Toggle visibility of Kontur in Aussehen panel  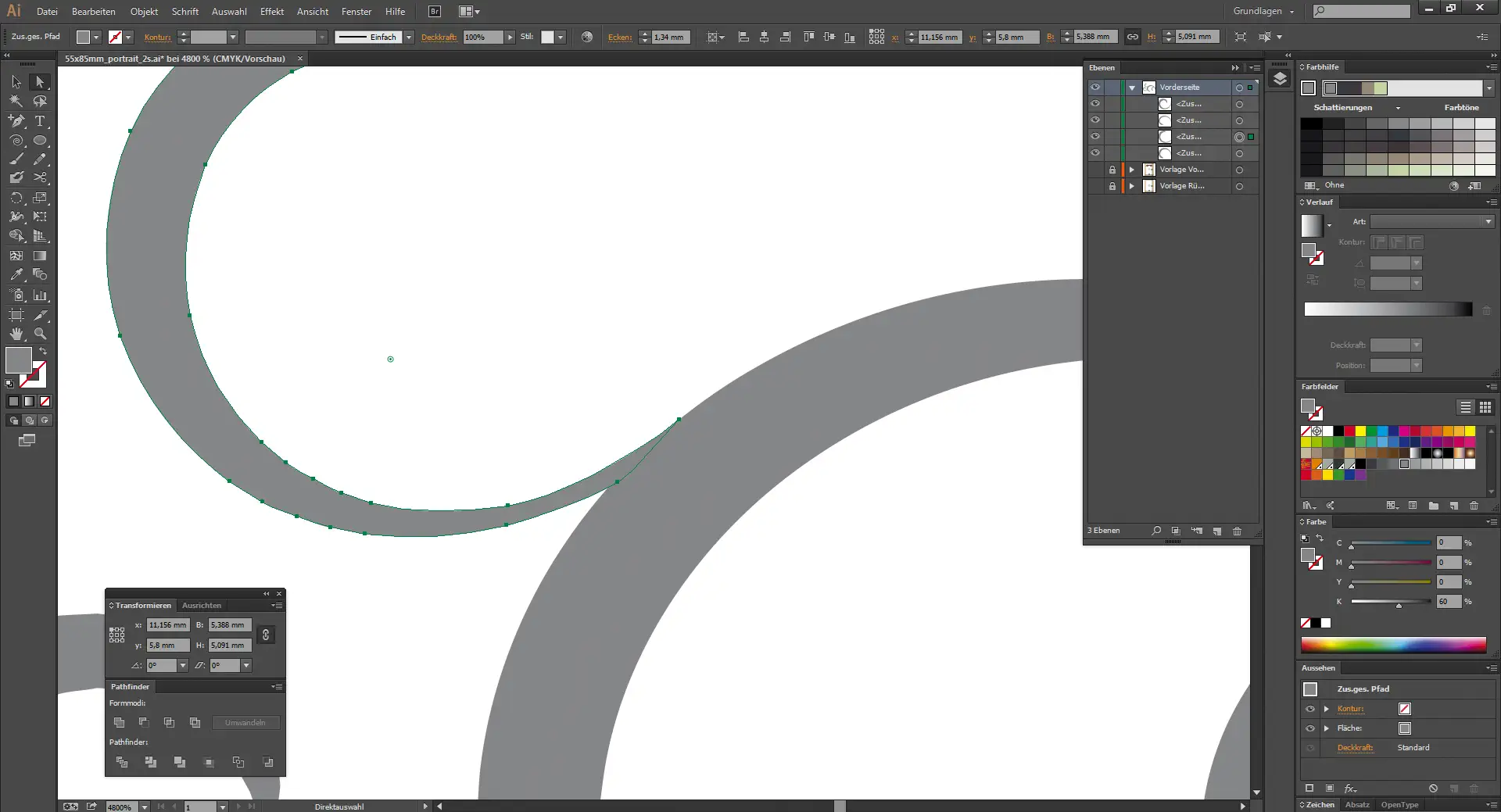[x=1310, y=709]
